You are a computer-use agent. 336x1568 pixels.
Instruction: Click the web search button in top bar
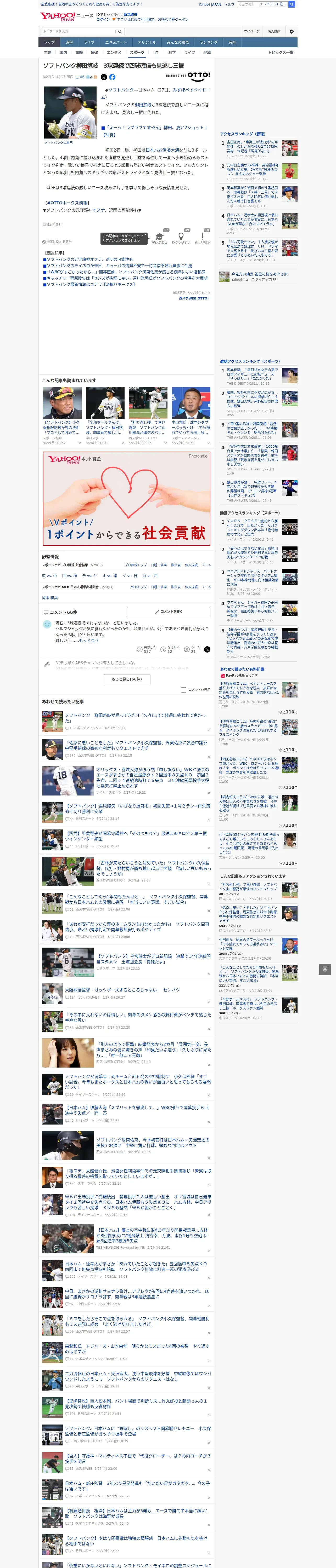pos(292,4)
